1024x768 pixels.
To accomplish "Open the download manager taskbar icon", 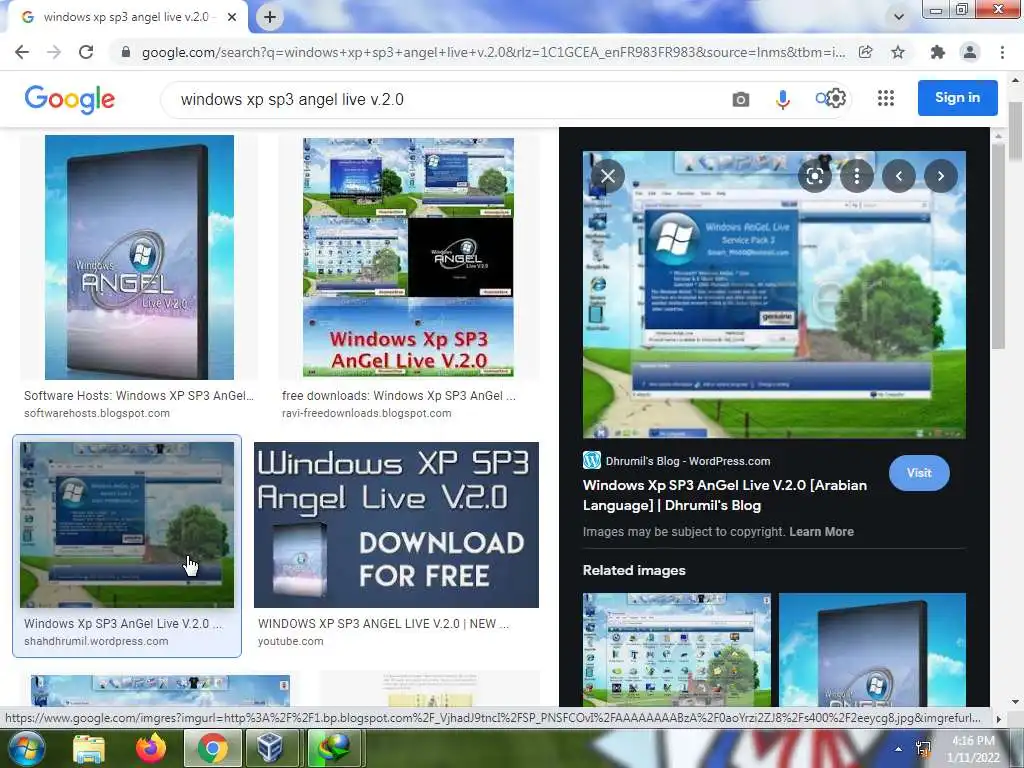I will tap(332, 748).
